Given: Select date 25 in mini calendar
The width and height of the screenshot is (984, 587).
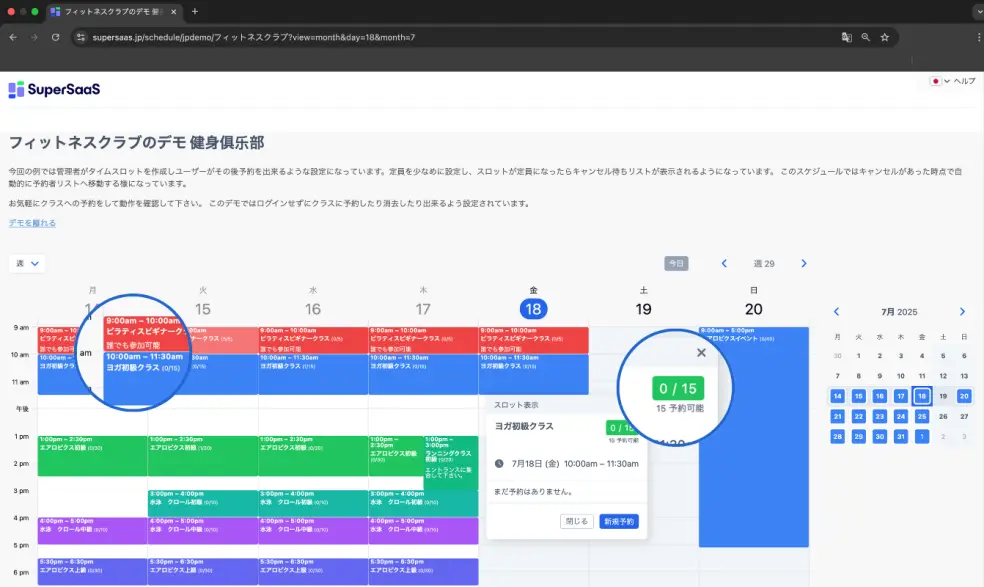Looking at the screenshot, I should pos(922,416).
